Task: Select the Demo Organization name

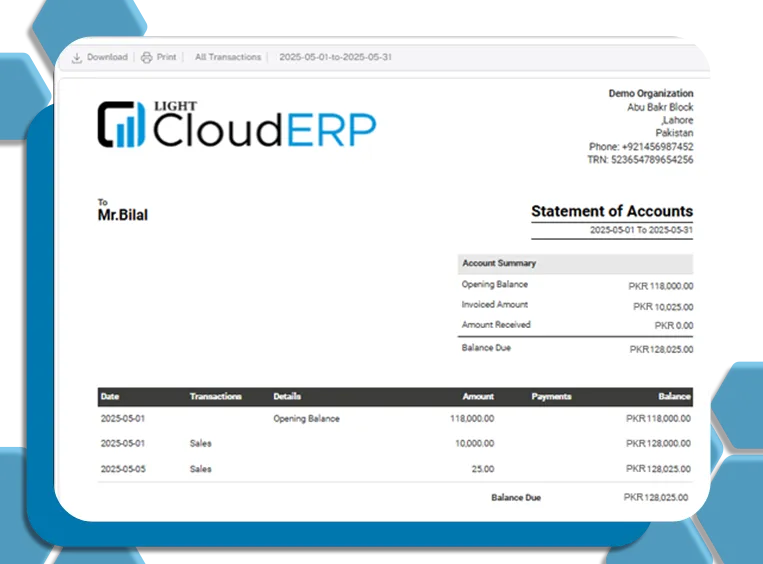Action: coord(651,93)
